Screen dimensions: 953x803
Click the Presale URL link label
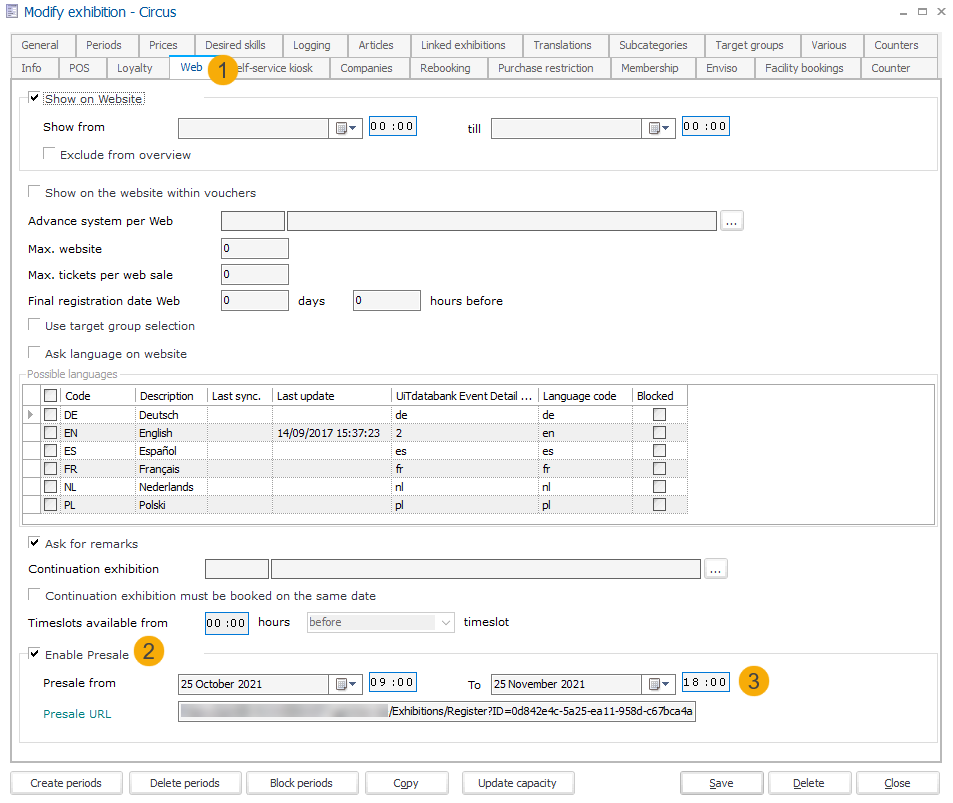[77, 714]
